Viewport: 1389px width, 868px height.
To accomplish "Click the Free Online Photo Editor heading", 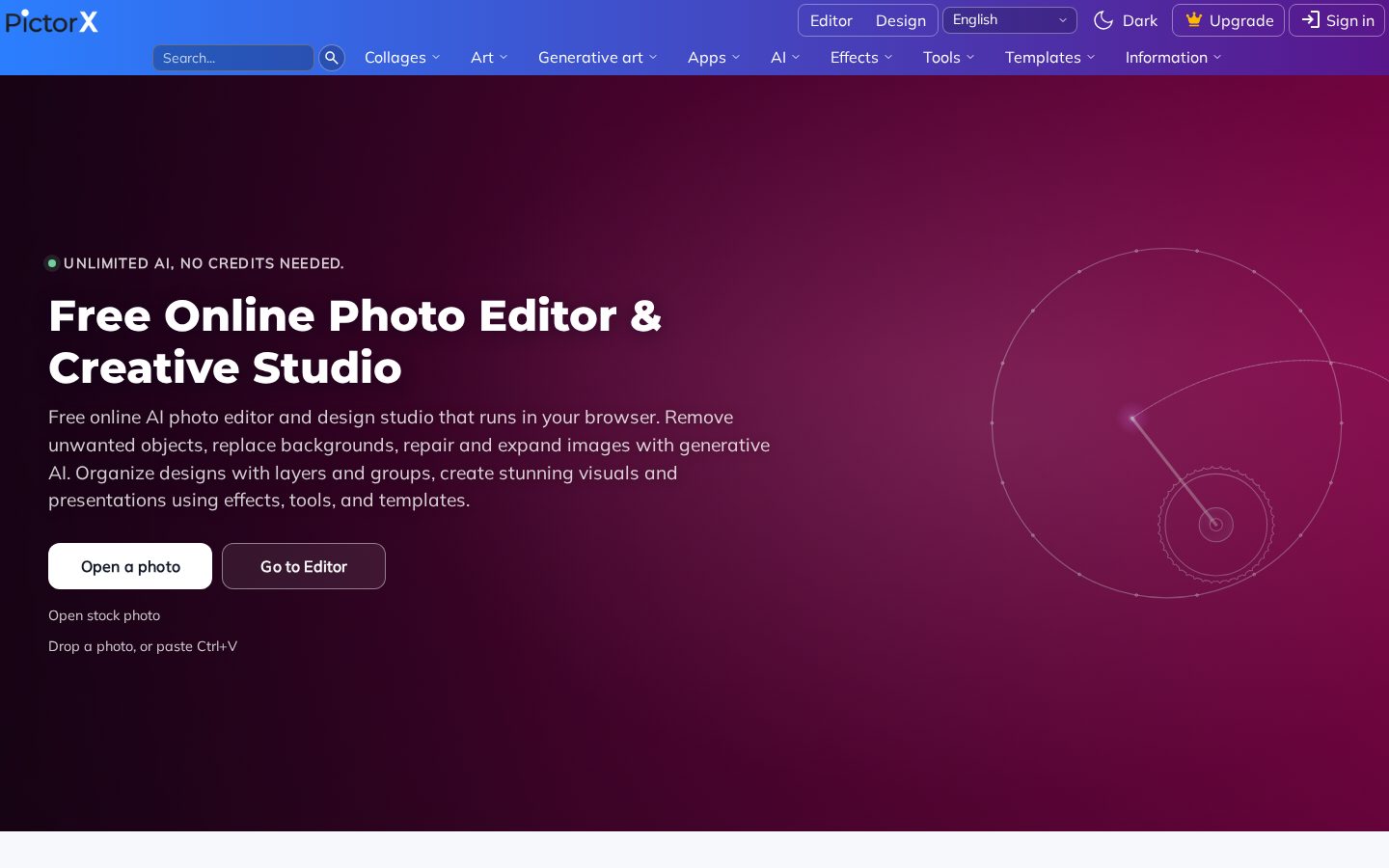I will (355, 341).
